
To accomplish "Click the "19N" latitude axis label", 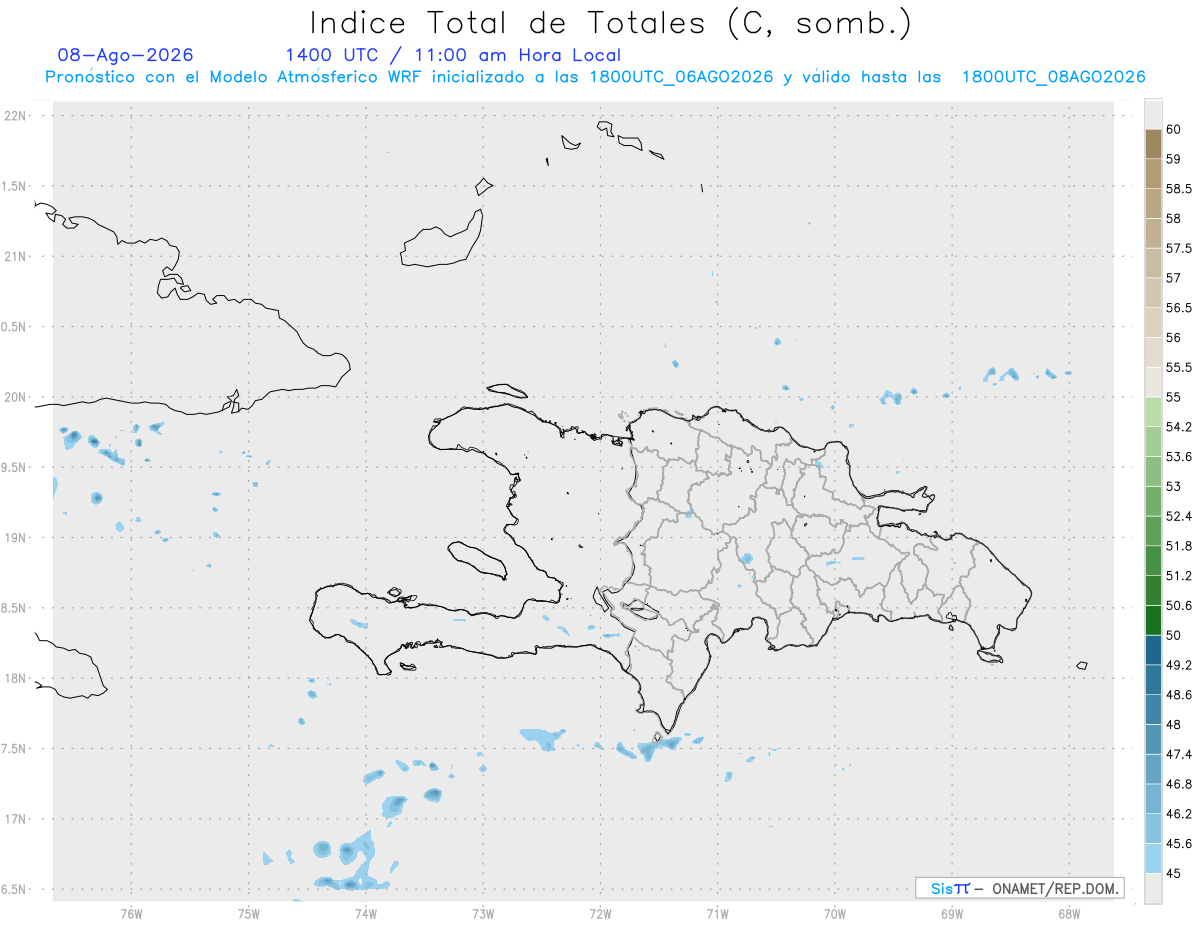I will coord(17,538).
